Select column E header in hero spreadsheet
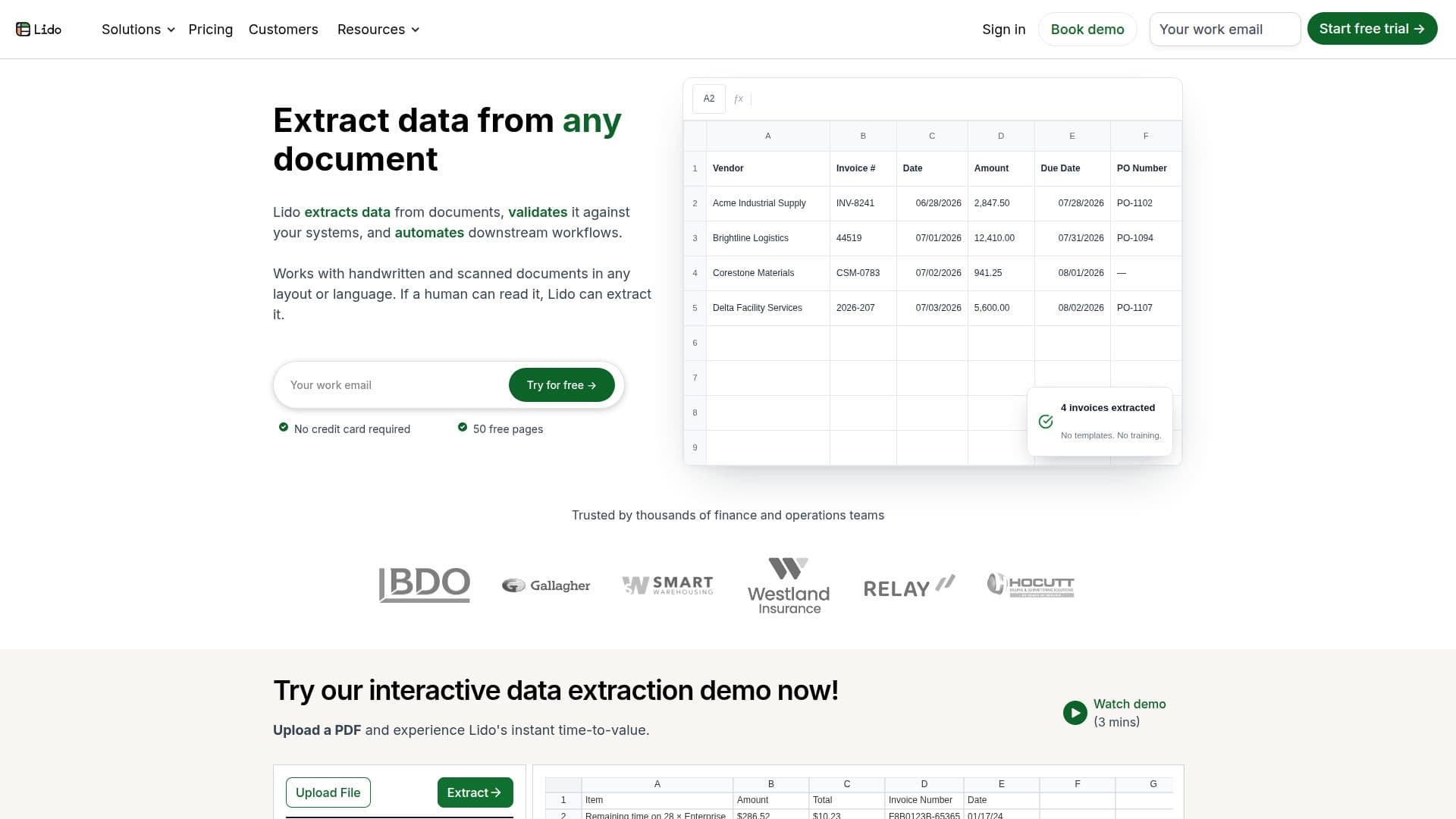 click(x=1072, y=136)
